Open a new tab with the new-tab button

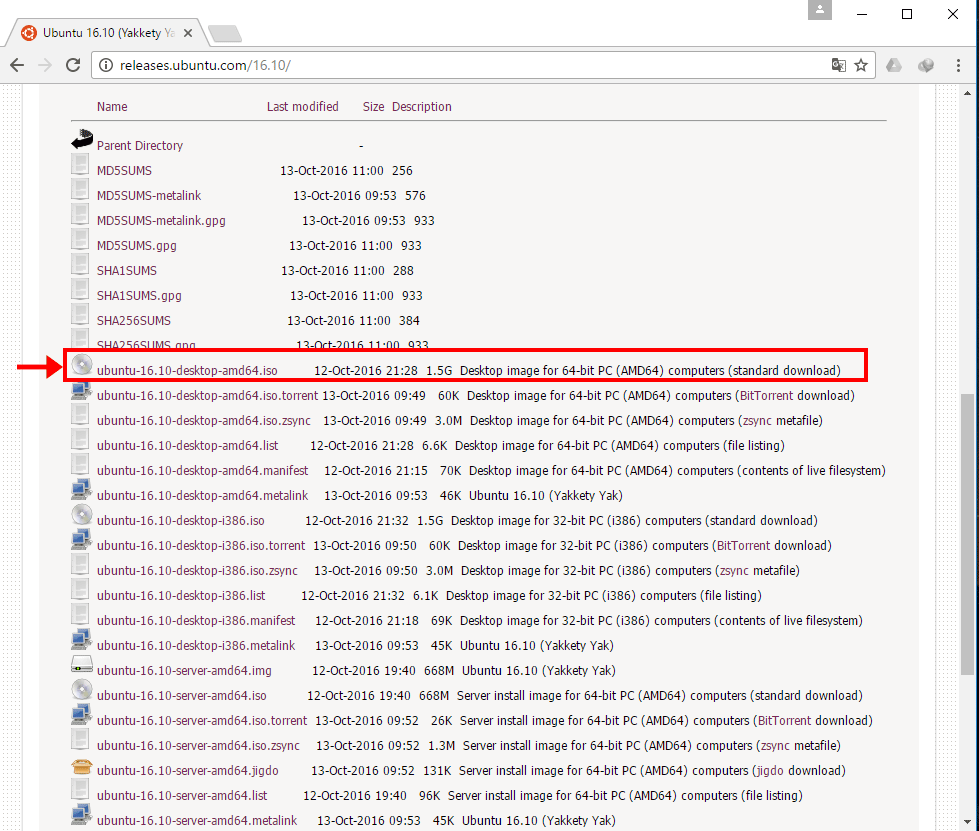click(x=225, y=33)
